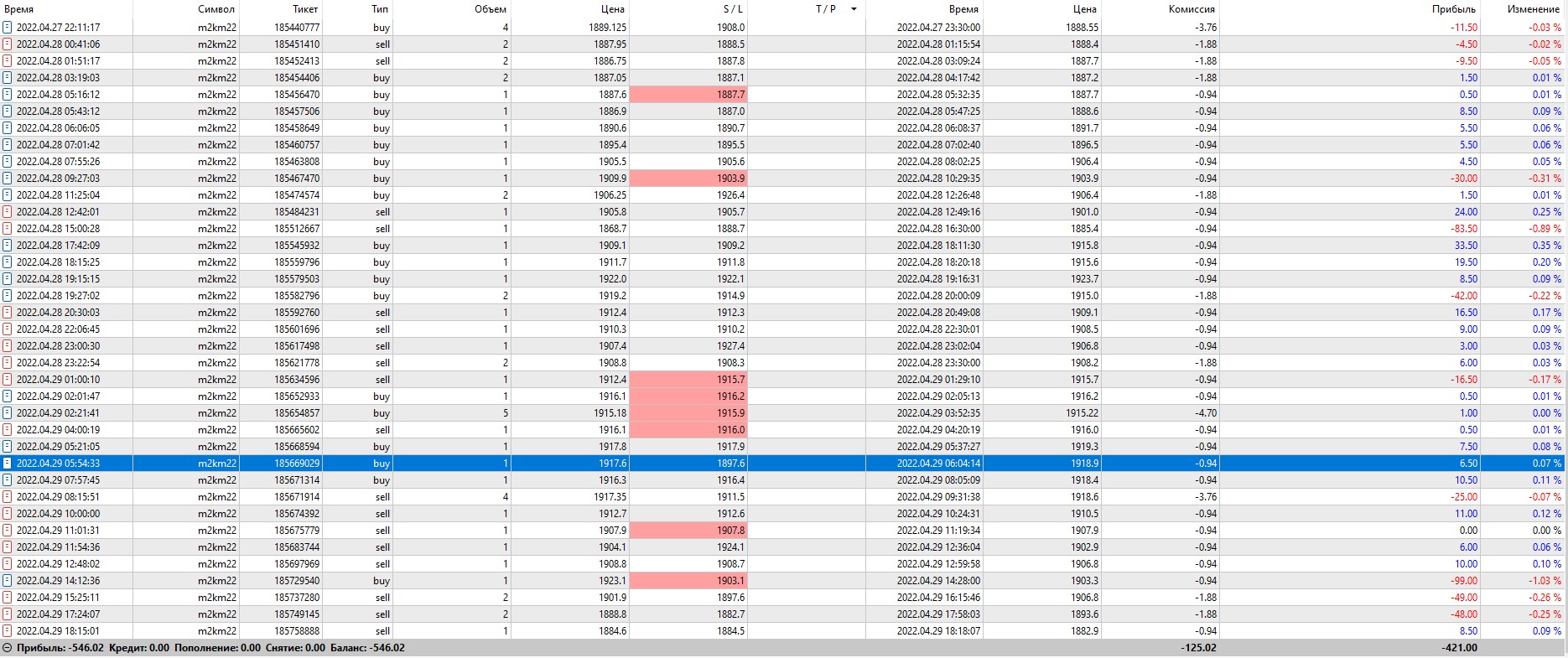Select ticket number 185683744

[297, 547]
